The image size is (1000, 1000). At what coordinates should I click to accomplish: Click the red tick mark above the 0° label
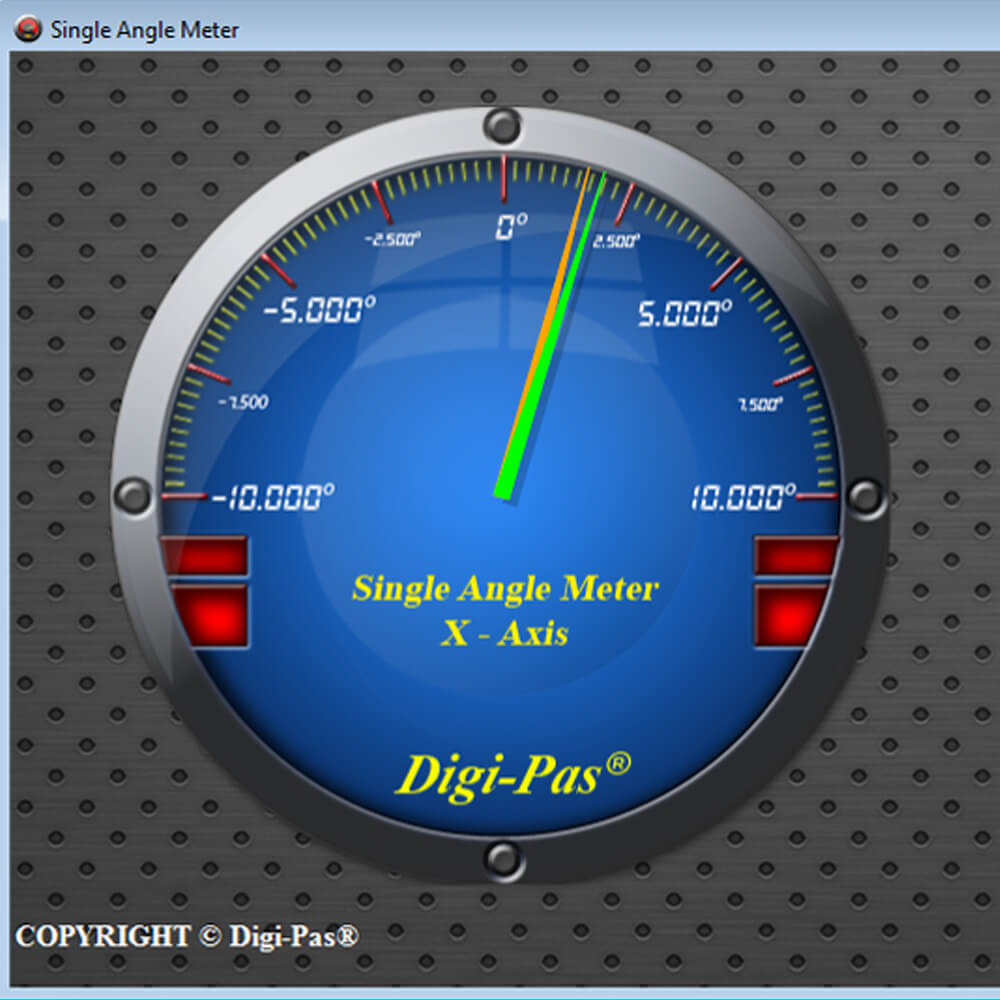click(x=504, y=179)
